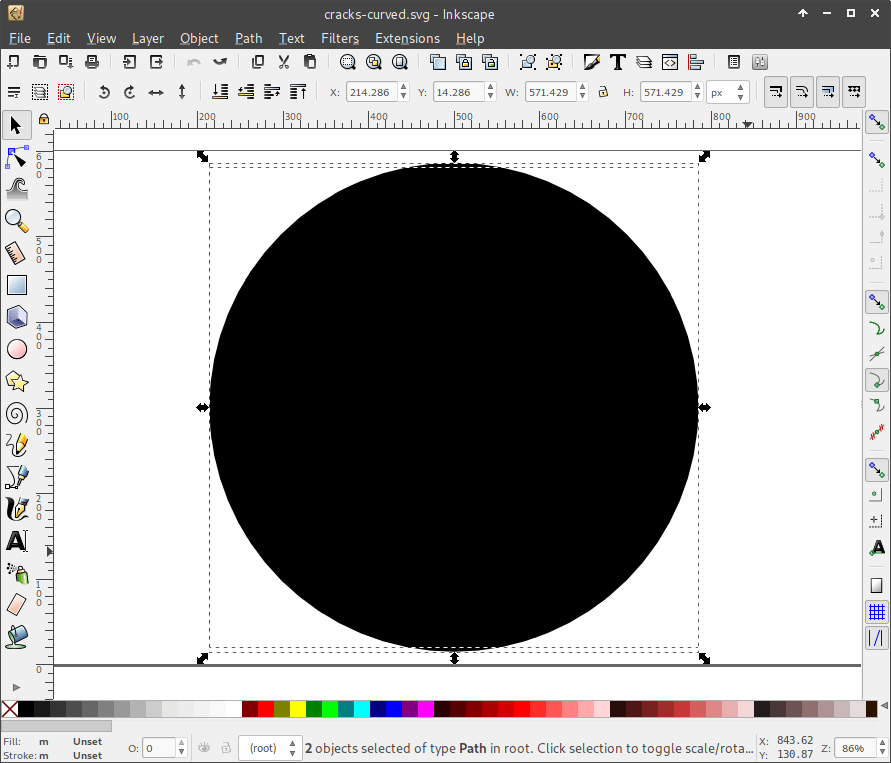
Task: Open the Filters menu
Action: click(340, 38)
